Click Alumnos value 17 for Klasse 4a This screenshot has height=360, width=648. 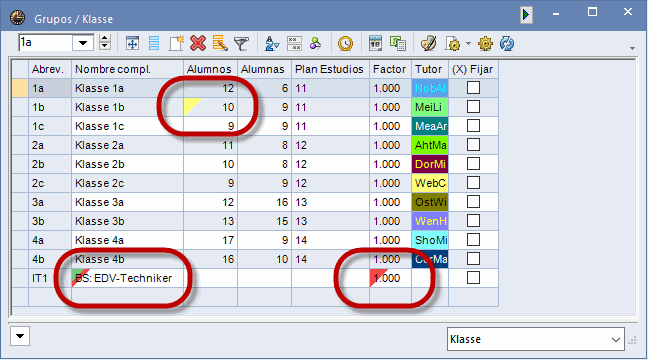click(210, 240)
